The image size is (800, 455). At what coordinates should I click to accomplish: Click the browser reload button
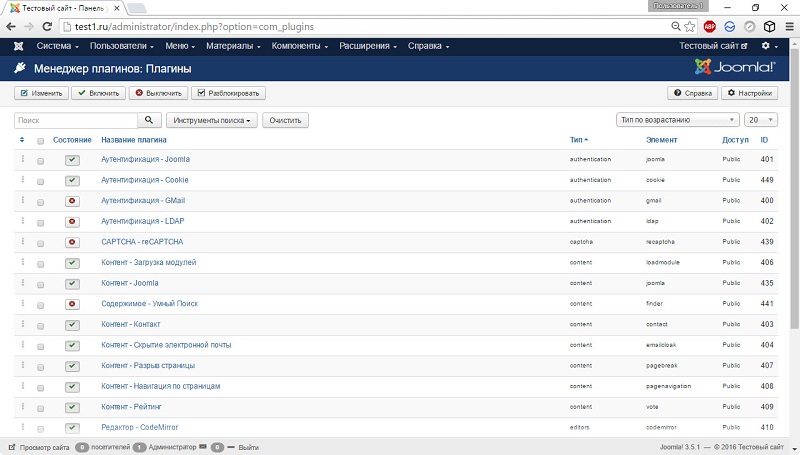pos(47,27)
